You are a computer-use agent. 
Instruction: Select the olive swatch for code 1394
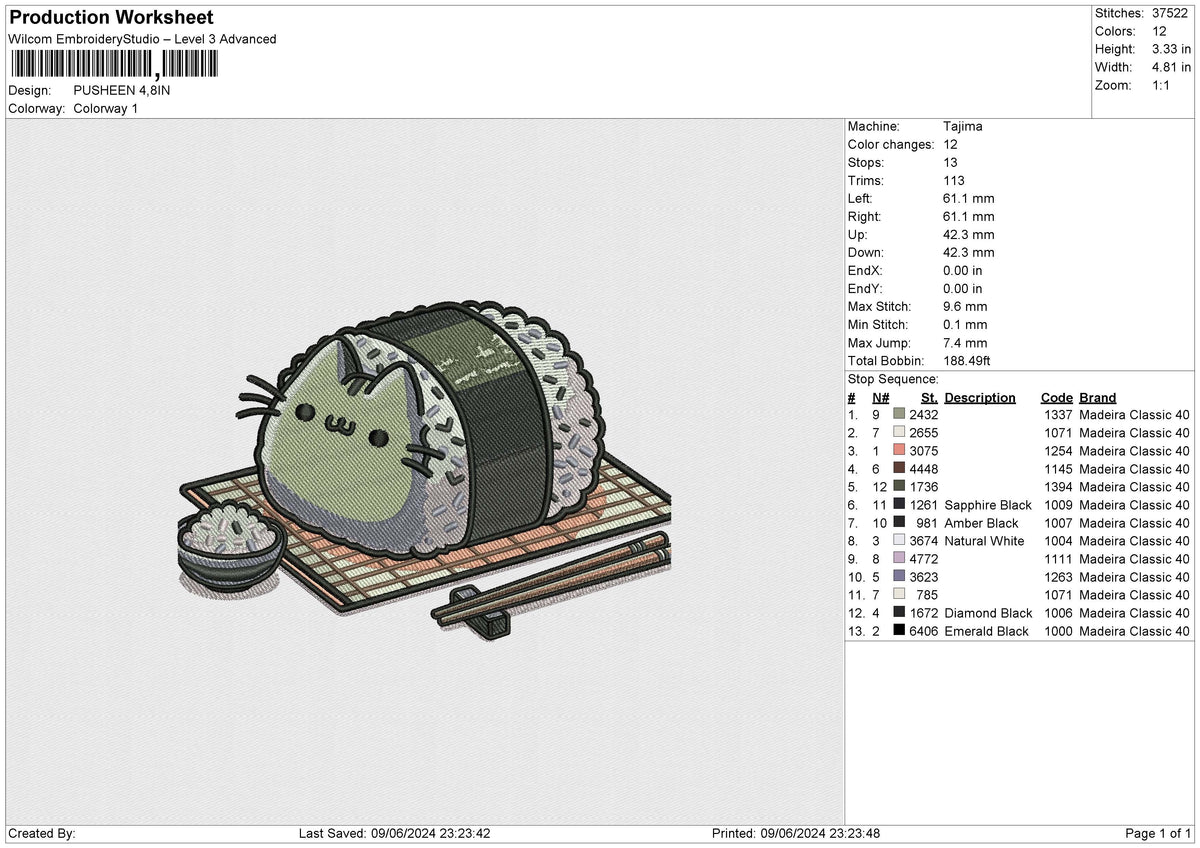[x=899, y=487]
